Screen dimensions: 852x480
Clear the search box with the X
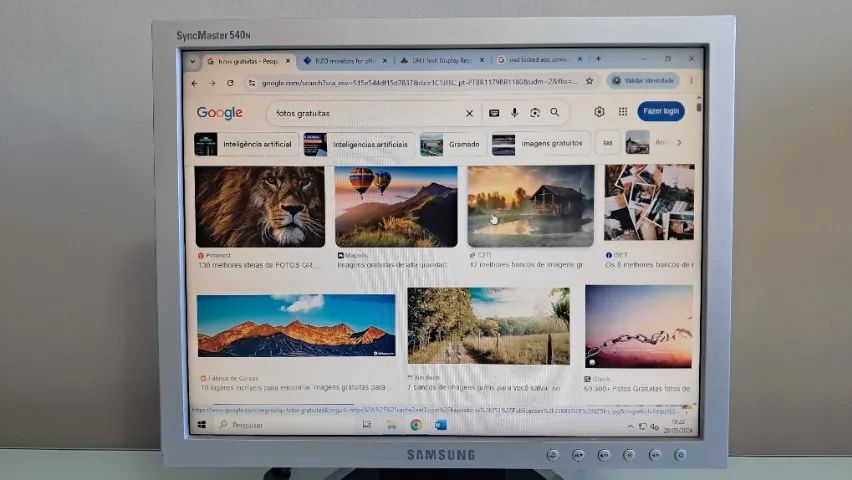tap(469, 113)
